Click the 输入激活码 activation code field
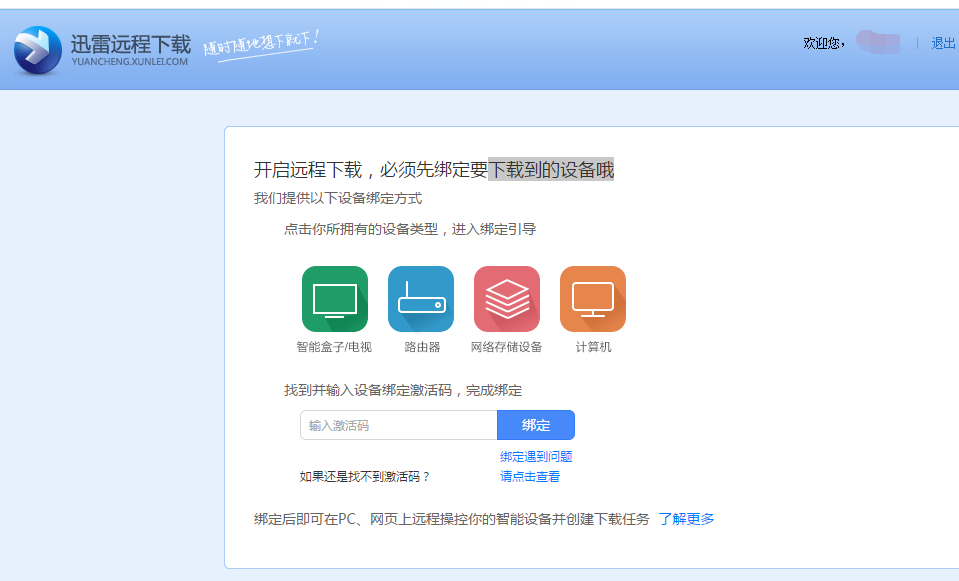 (x=398, y=424)
